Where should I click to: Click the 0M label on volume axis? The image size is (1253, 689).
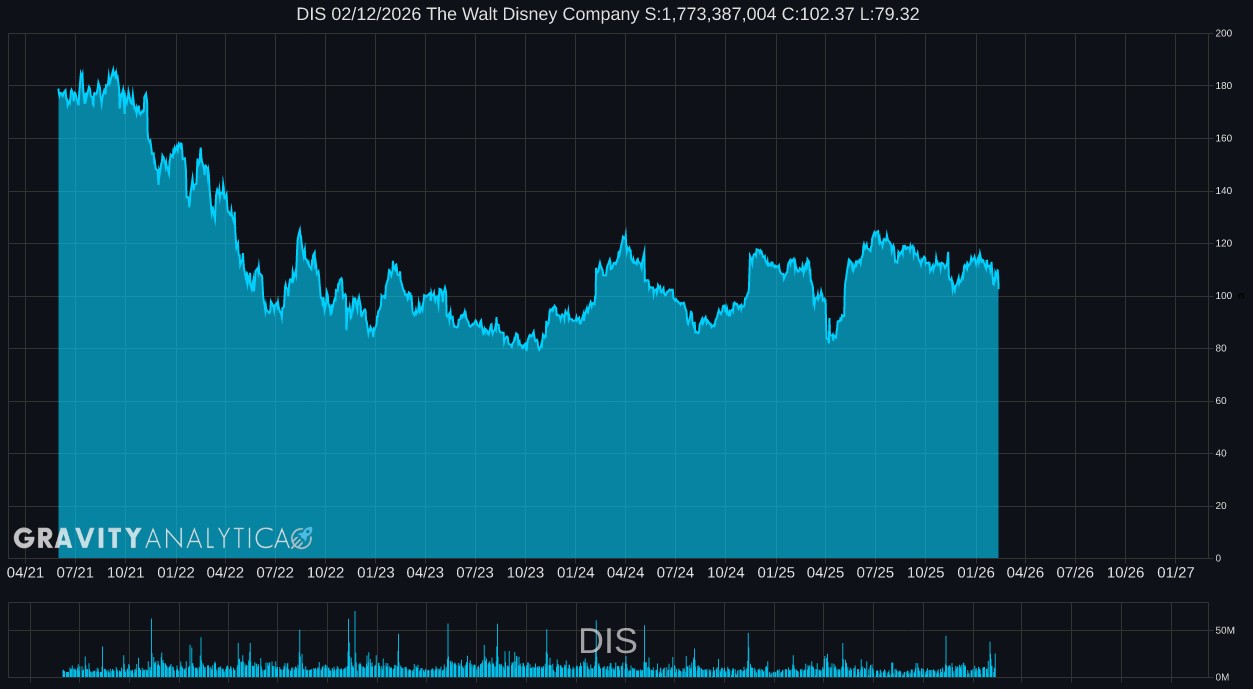1221,677
